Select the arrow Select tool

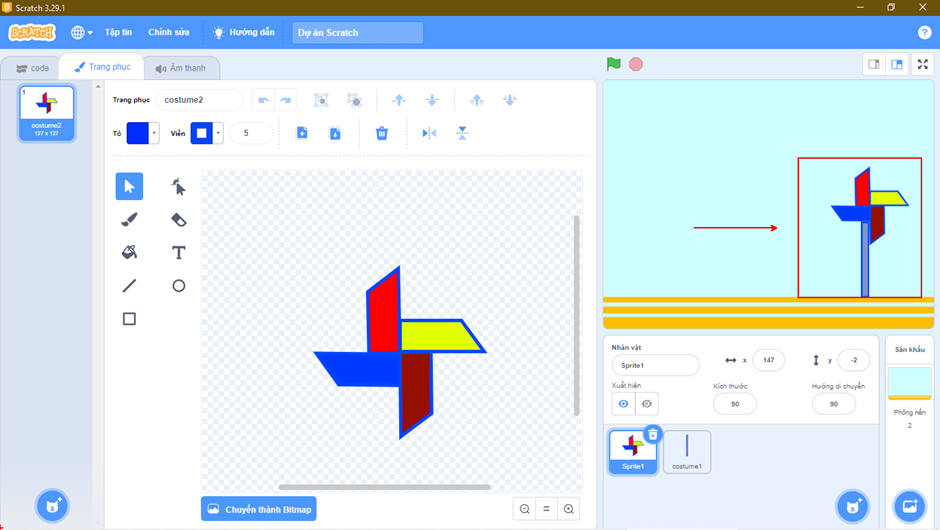click(x=129, y=186)
